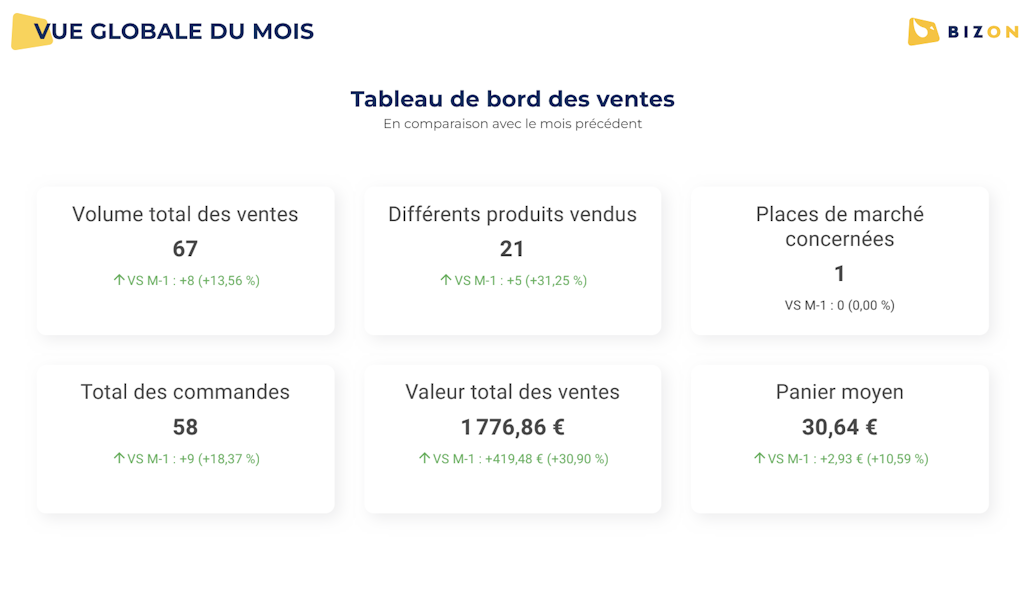Open Places de marché concernées card
This screenshot has width=1031, height=600.
[x=840, y=261]
